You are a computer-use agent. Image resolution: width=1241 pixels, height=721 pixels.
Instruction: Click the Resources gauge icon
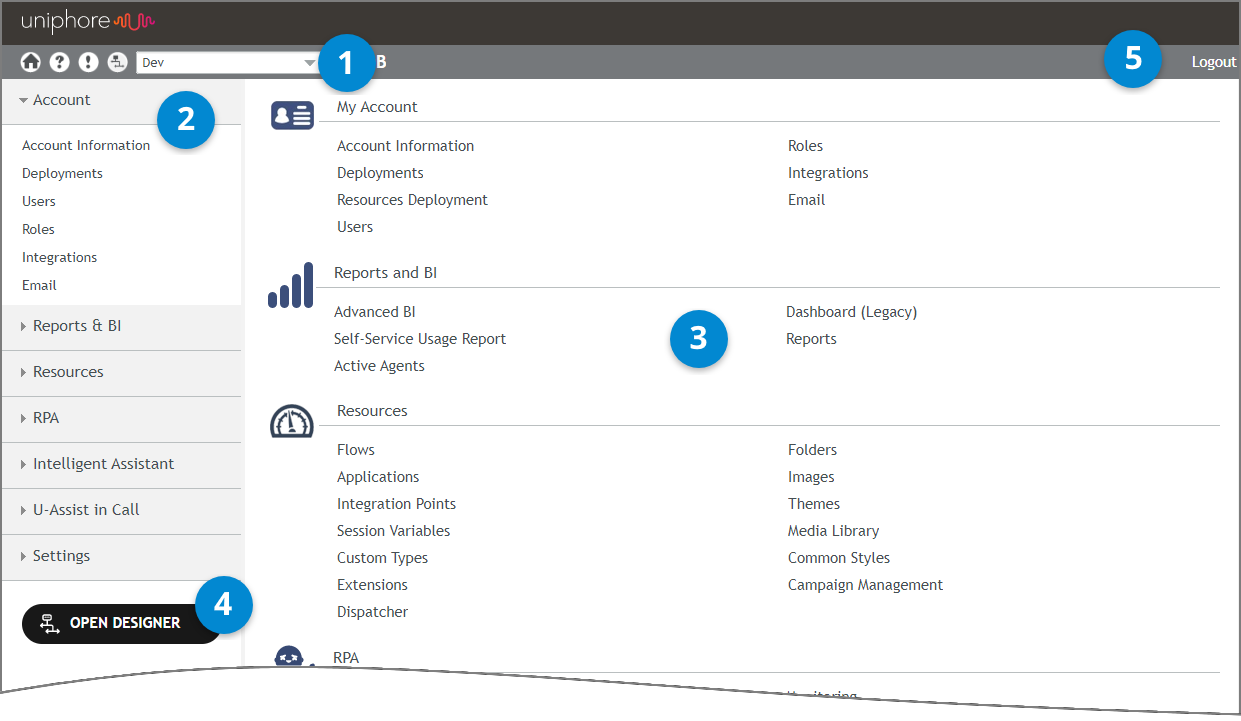click(292, 421)
